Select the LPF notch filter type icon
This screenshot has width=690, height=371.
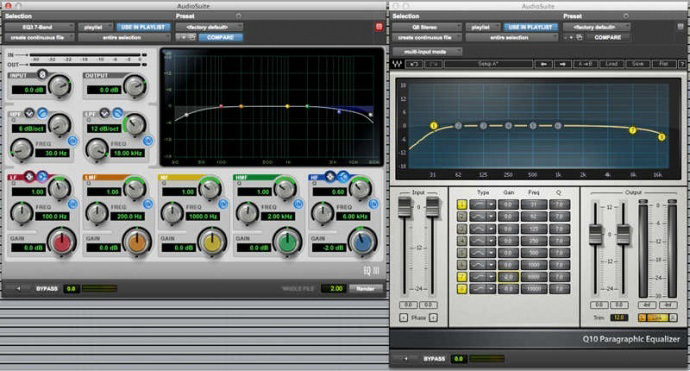104,114
